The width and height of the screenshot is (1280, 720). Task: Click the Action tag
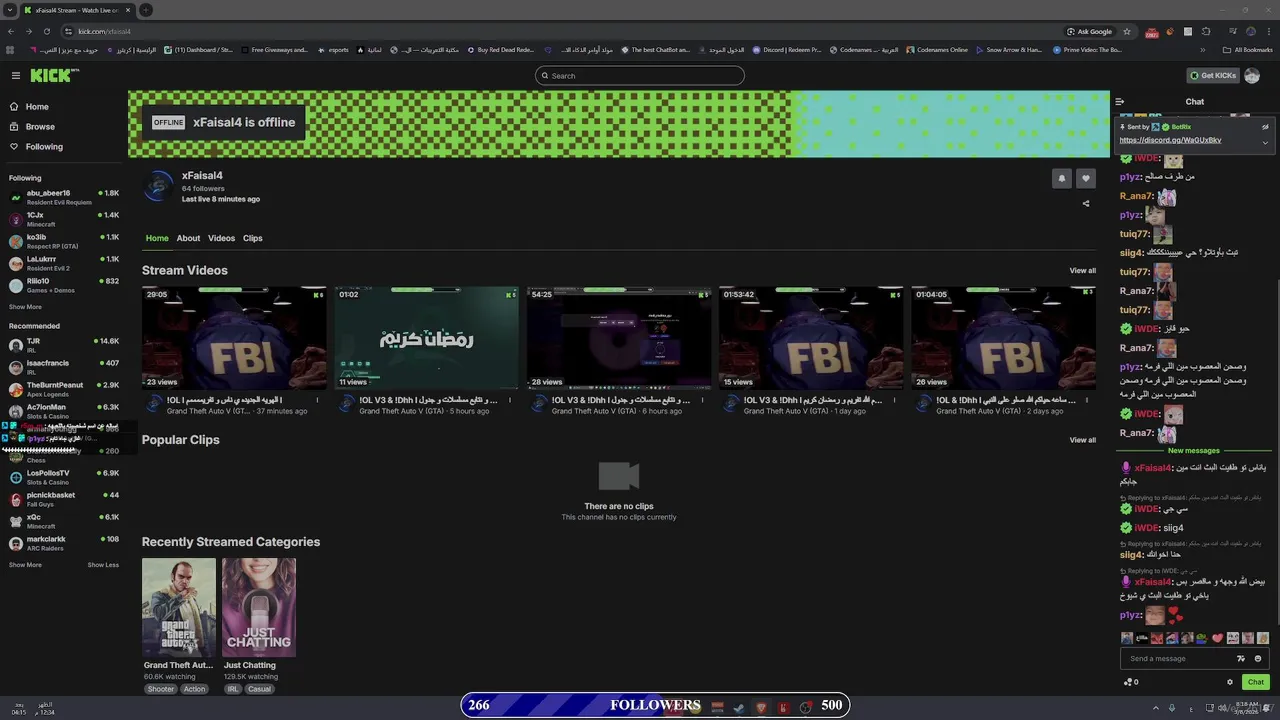click(x=194, y=689)
